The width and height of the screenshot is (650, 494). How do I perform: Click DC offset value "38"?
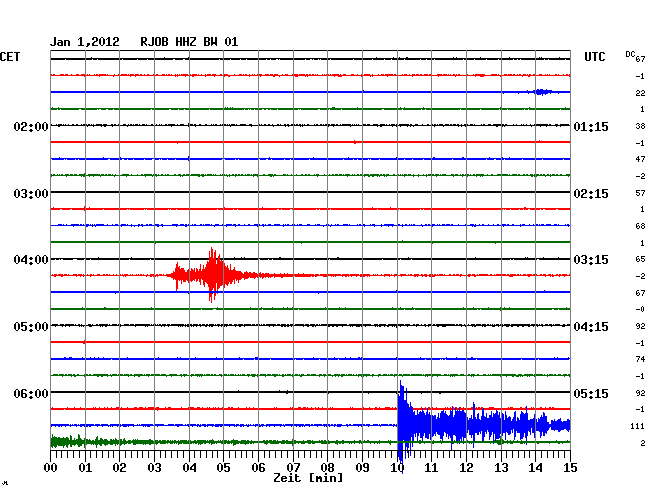click(x=640, y=126)
